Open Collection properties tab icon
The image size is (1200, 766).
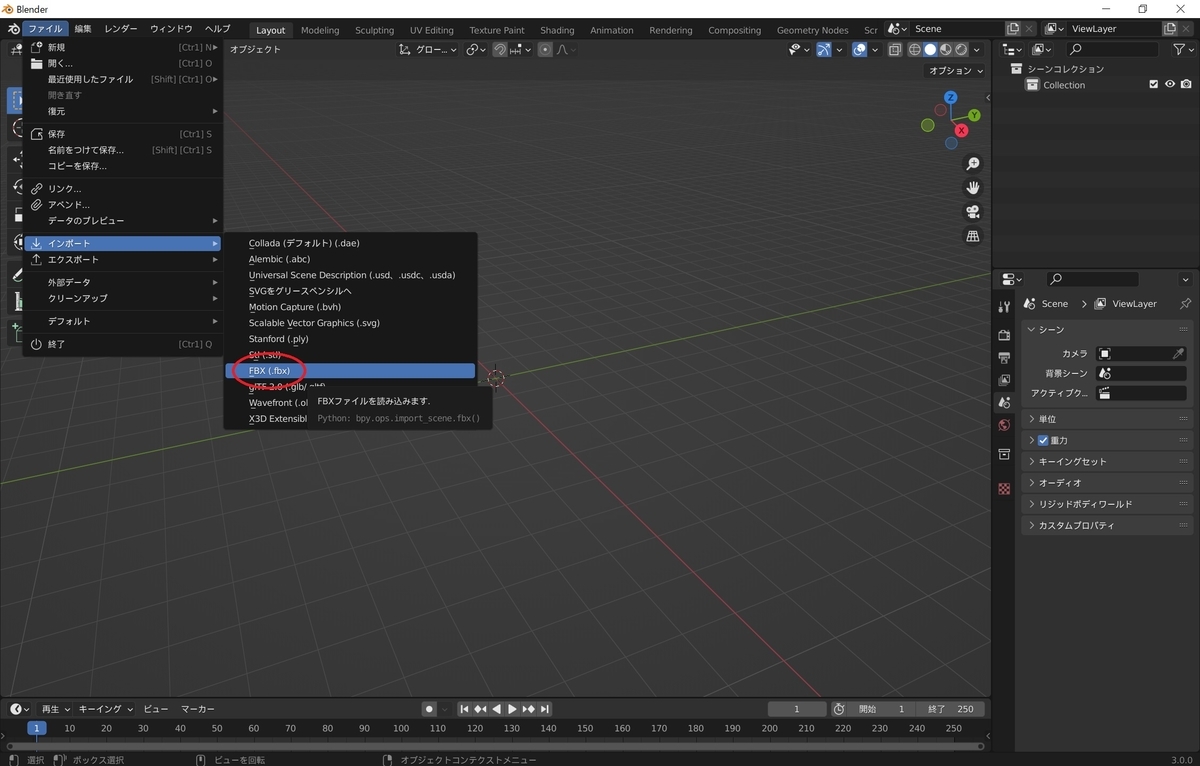(1004, 455)
